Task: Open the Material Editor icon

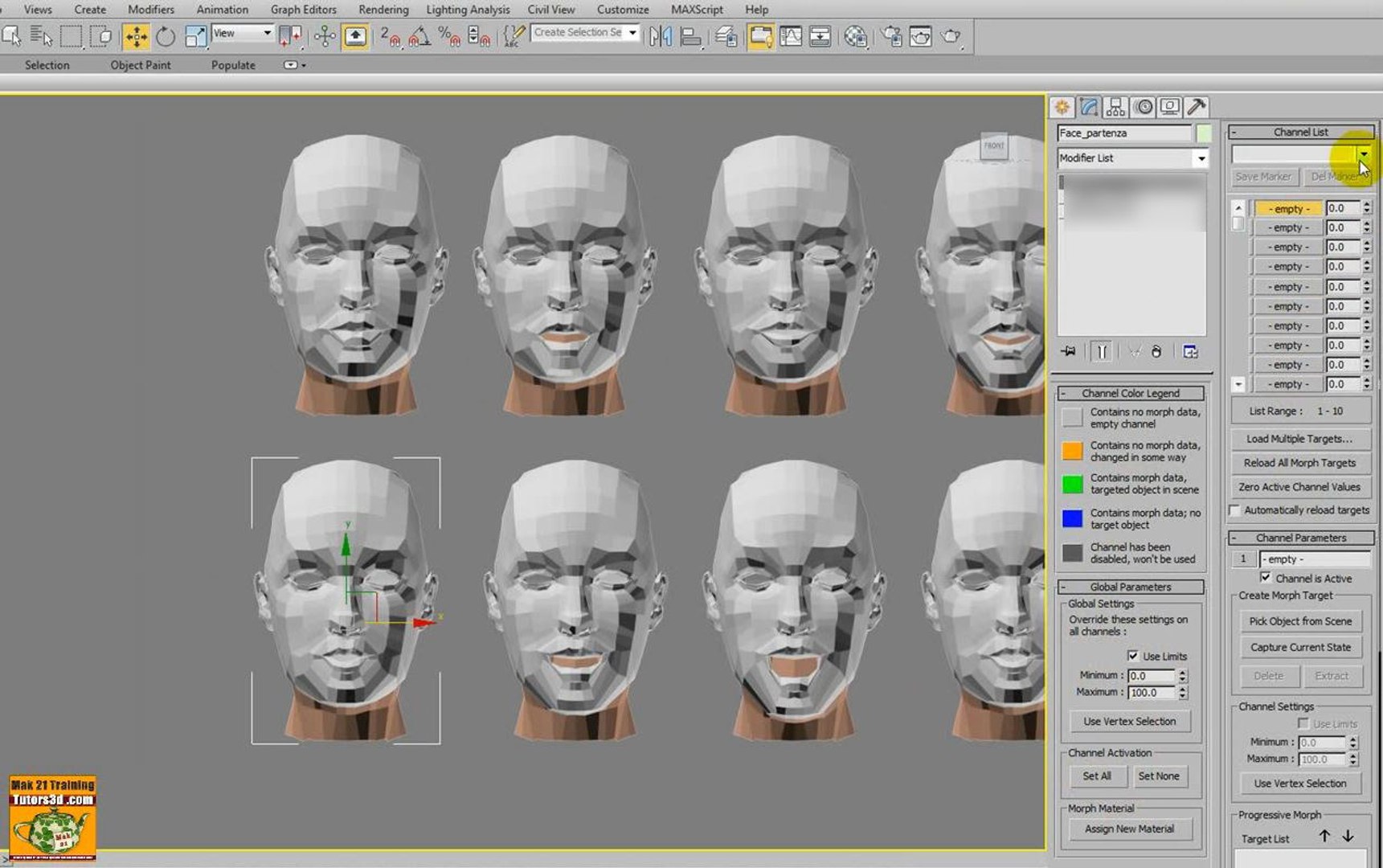Action: [856, 36]
